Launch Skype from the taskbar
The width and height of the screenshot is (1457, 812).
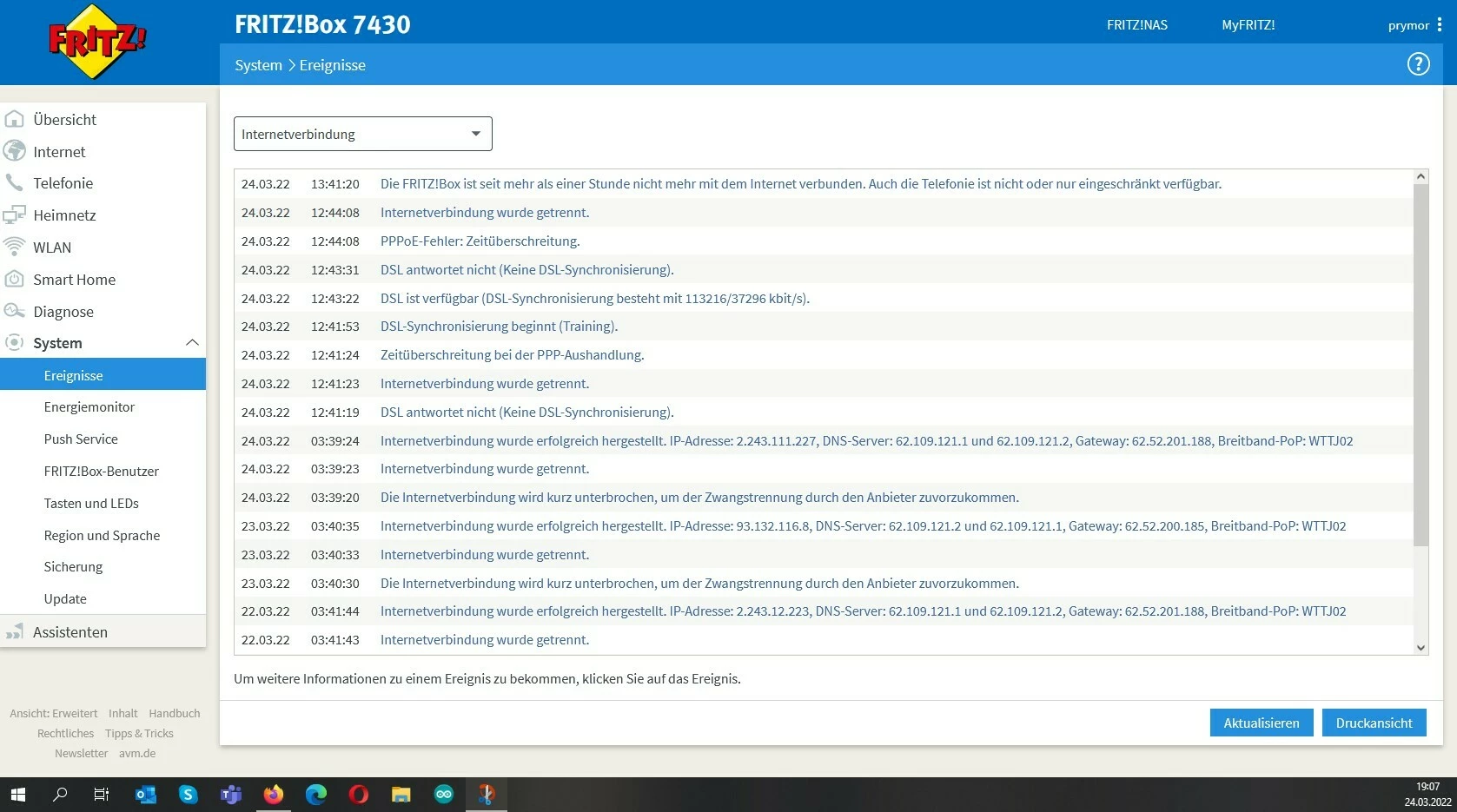coord(188,794)
